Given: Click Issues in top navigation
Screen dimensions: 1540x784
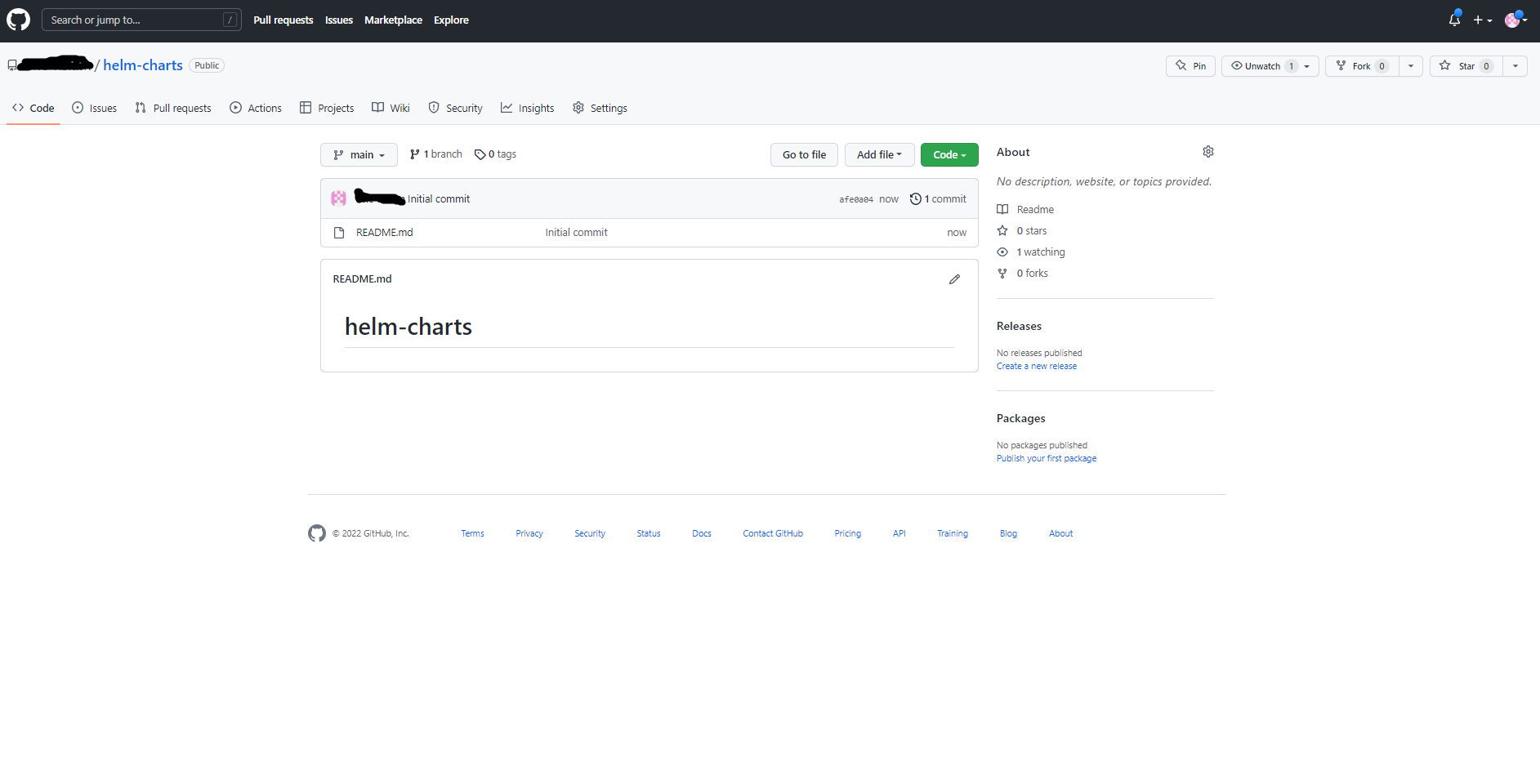Looking at the screenshot, I should 338,20.
